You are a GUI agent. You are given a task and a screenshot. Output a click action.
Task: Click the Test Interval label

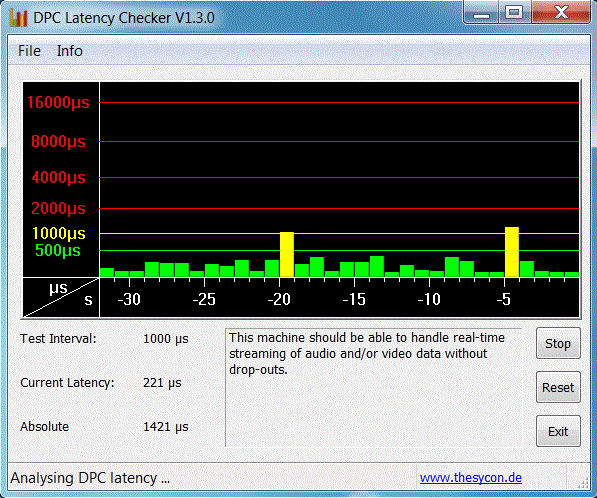coord(58,338)
